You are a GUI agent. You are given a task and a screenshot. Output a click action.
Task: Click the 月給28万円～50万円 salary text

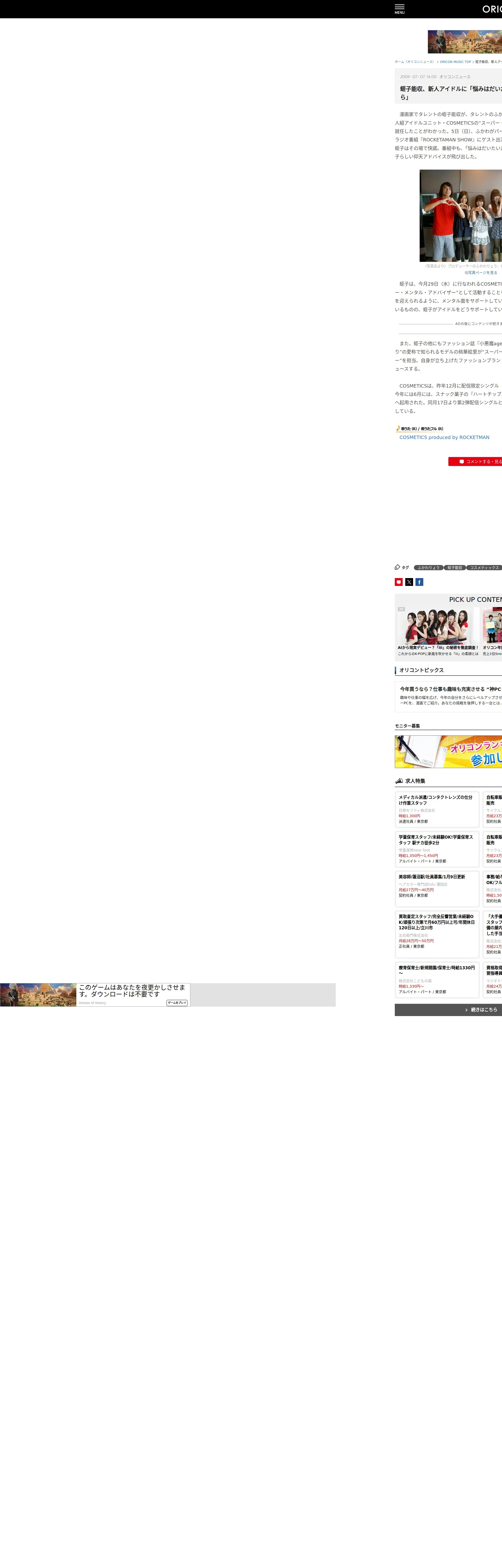[416, 941]
